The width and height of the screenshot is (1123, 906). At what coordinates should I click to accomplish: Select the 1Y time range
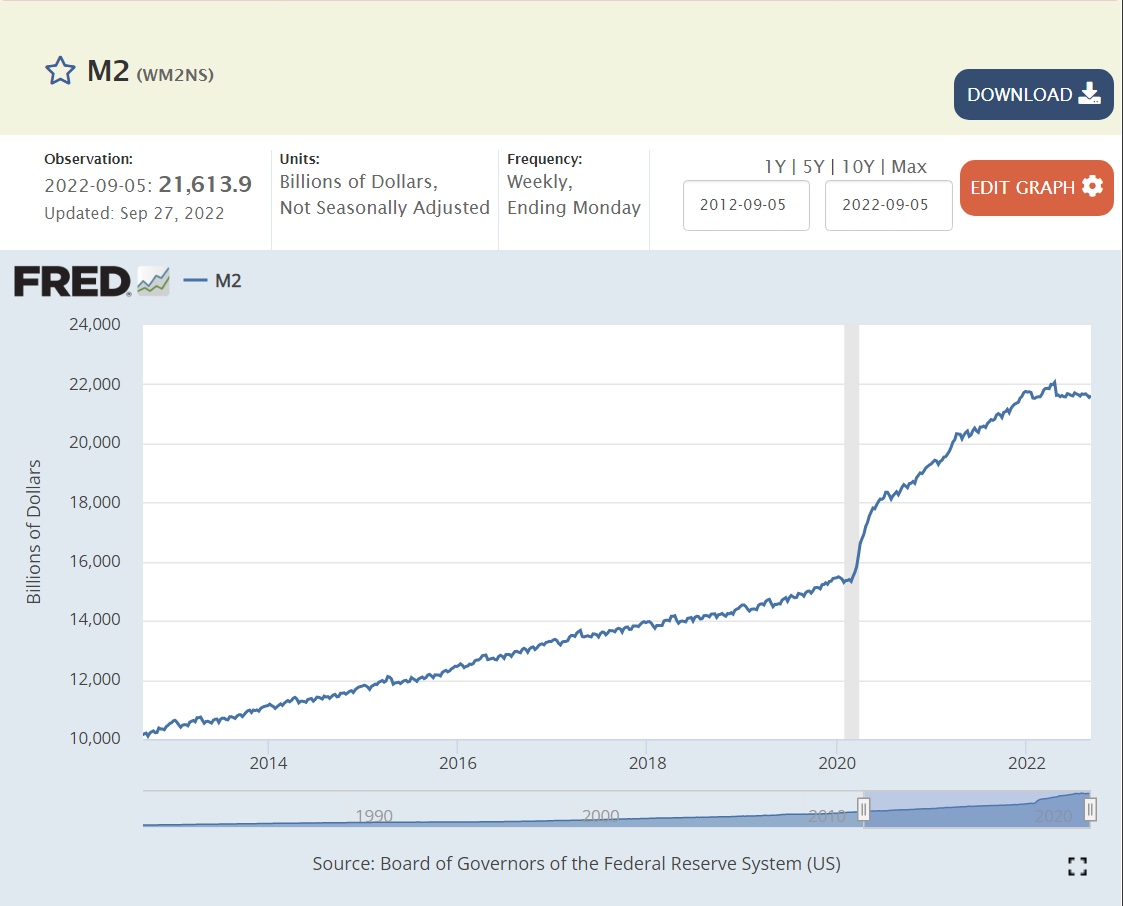(x=775, y=167)
